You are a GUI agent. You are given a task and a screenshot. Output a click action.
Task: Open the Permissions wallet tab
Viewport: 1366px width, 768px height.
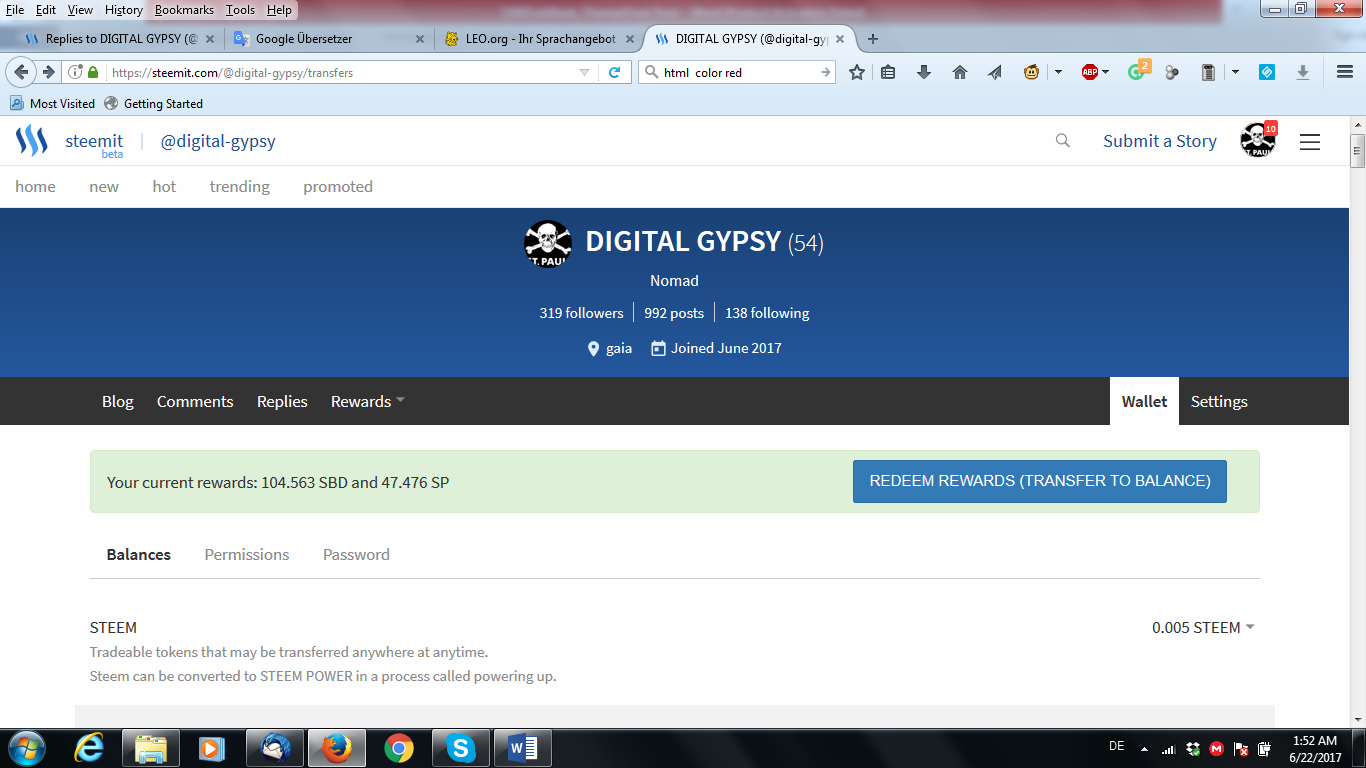(x=247, y=554)
